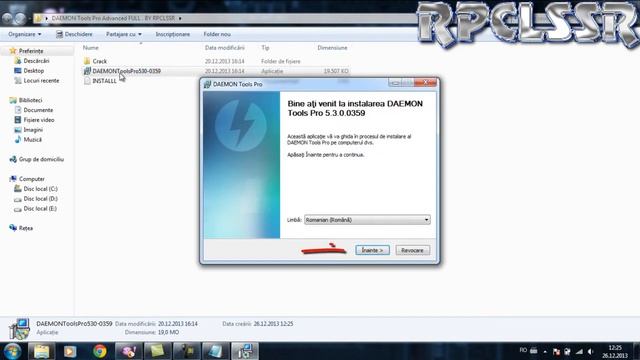Click RO language indicator in tray

pyautogui.click(x=523, y=350)
